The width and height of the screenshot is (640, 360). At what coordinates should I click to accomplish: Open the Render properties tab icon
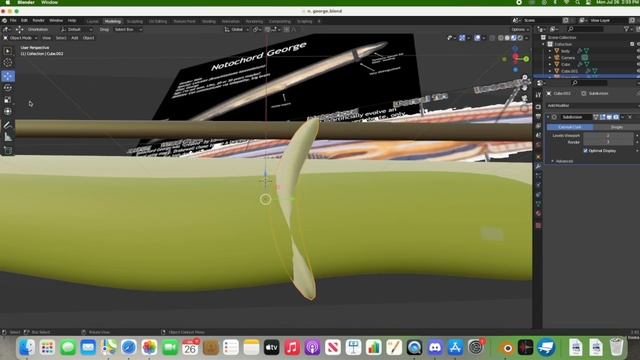pyautogui.click(x=538, y=107)
